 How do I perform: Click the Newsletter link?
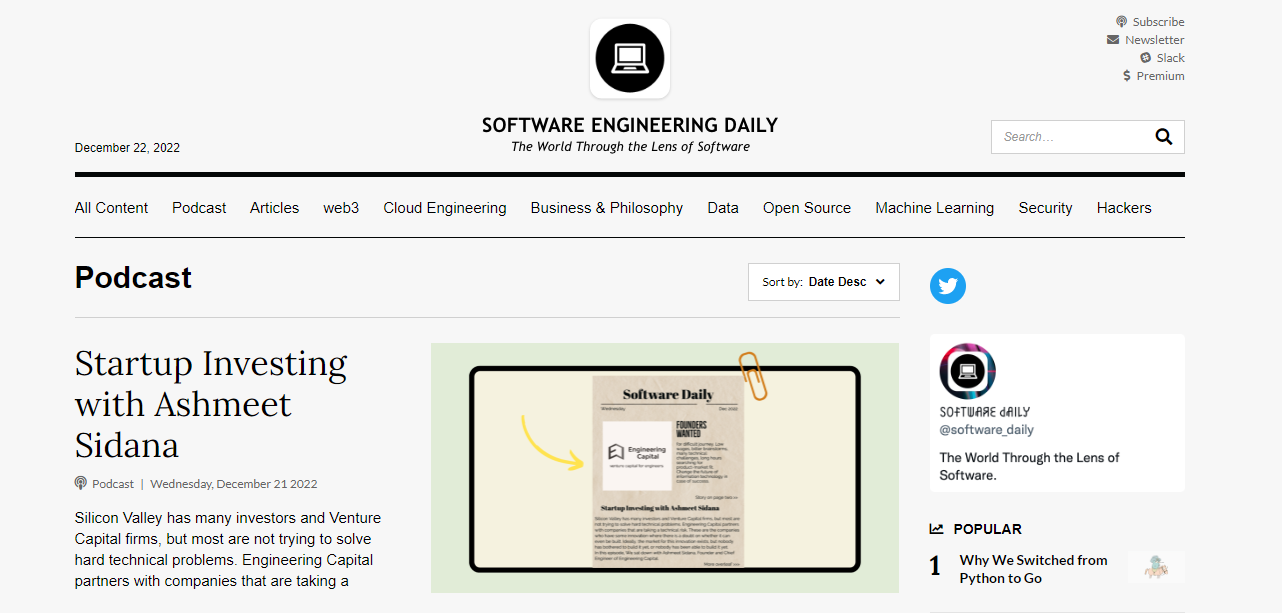(1155, 40)
